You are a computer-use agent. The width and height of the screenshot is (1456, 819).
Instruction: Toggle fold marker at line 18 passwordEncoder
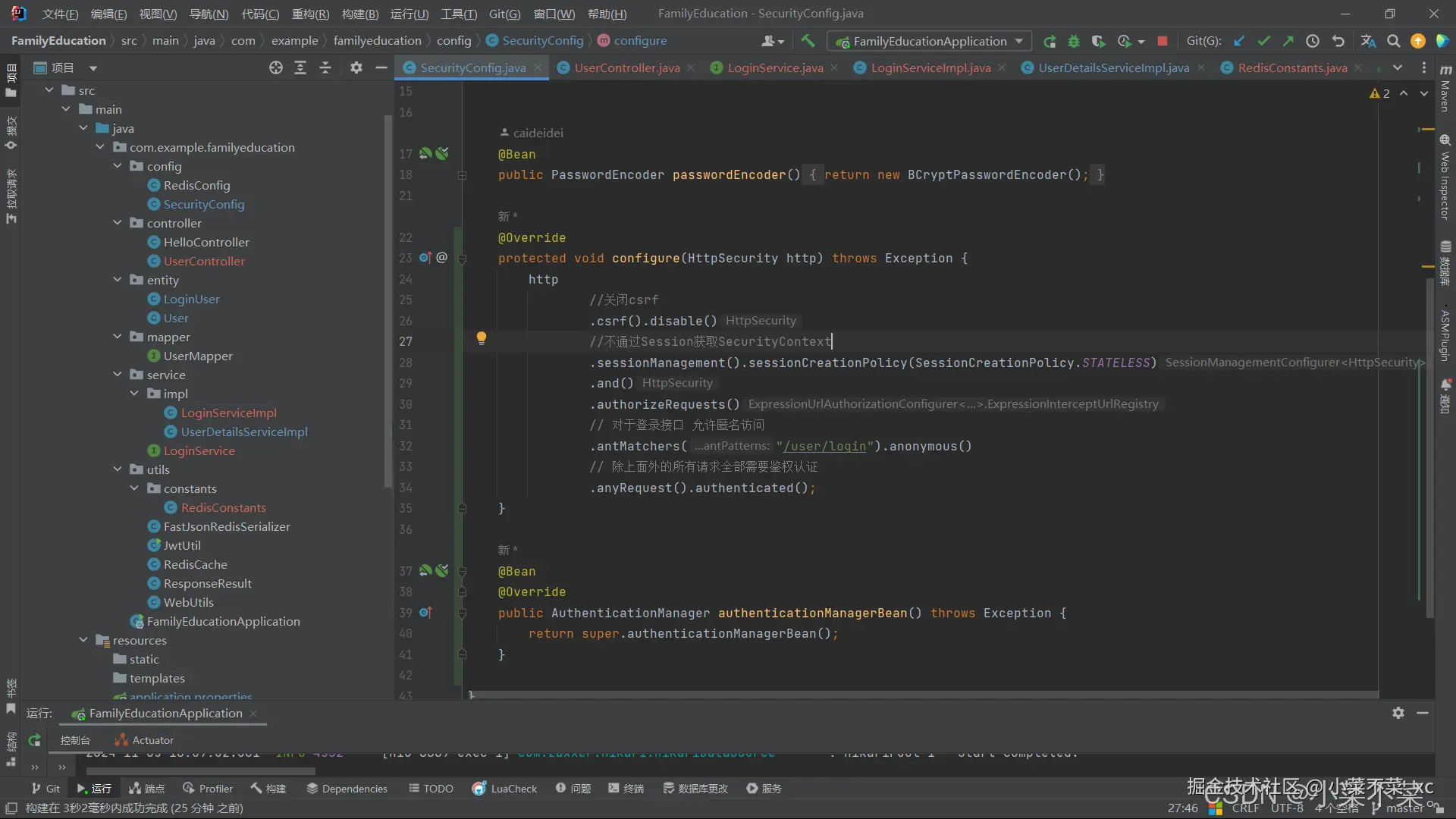[462, 175]
